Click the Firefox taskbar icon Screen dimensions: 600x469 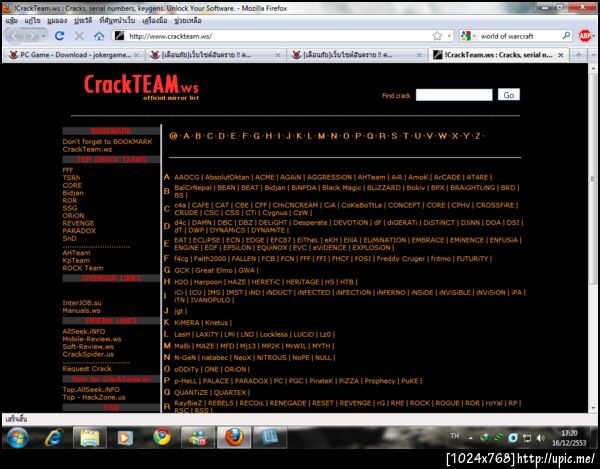pyautogui.click(x=234, y=438)
